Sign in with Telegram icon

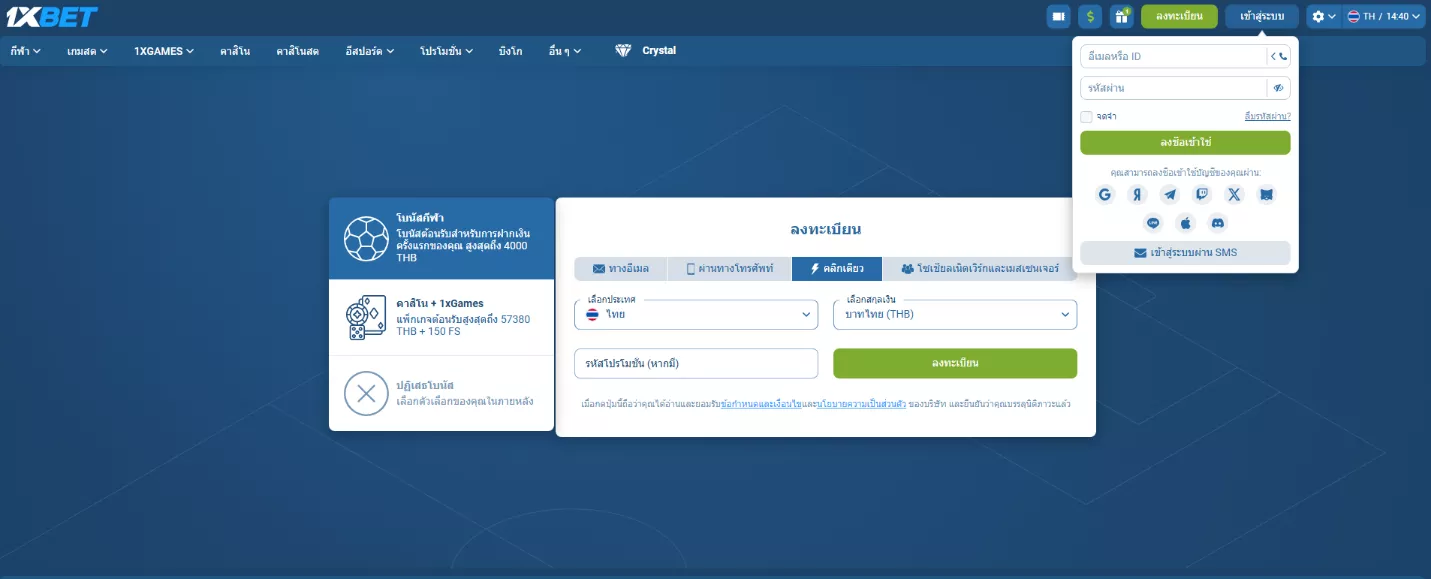[1169, 195]
